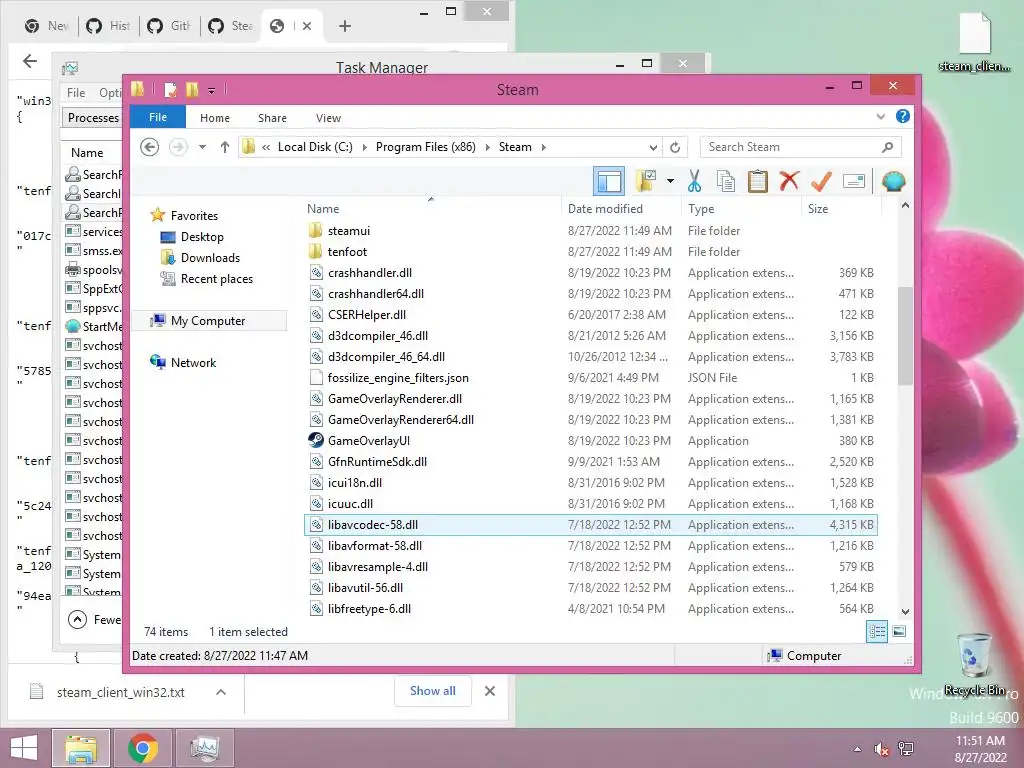Image resolution: width=1024 pixels, height=768 pixels.
Task: Click the orange checkmark toolbar icon
Action: [821, 181]
